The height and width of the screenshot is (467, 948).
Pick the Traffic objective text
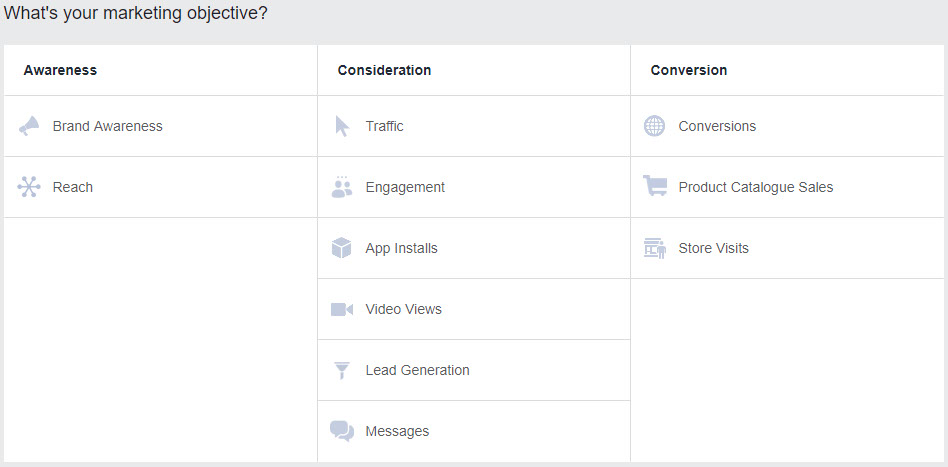coord(384,126)
